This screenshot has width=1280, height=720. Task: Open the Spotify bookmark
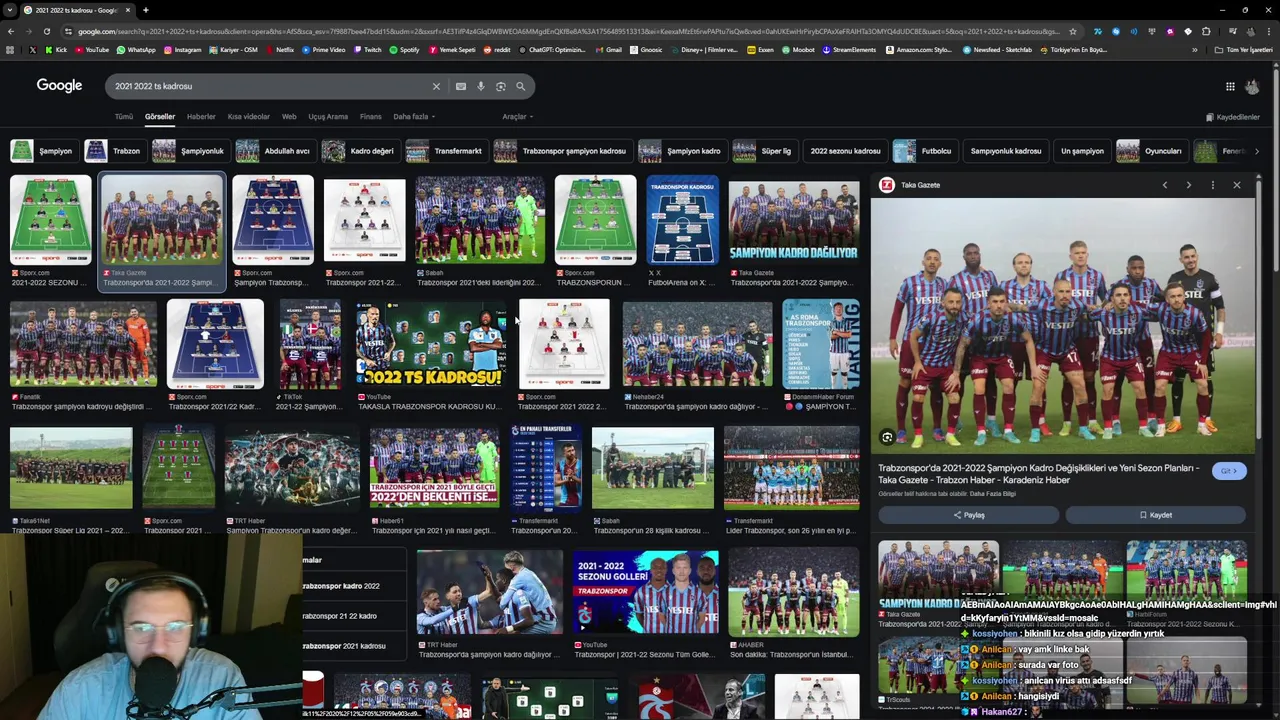[x=404, y=49]
